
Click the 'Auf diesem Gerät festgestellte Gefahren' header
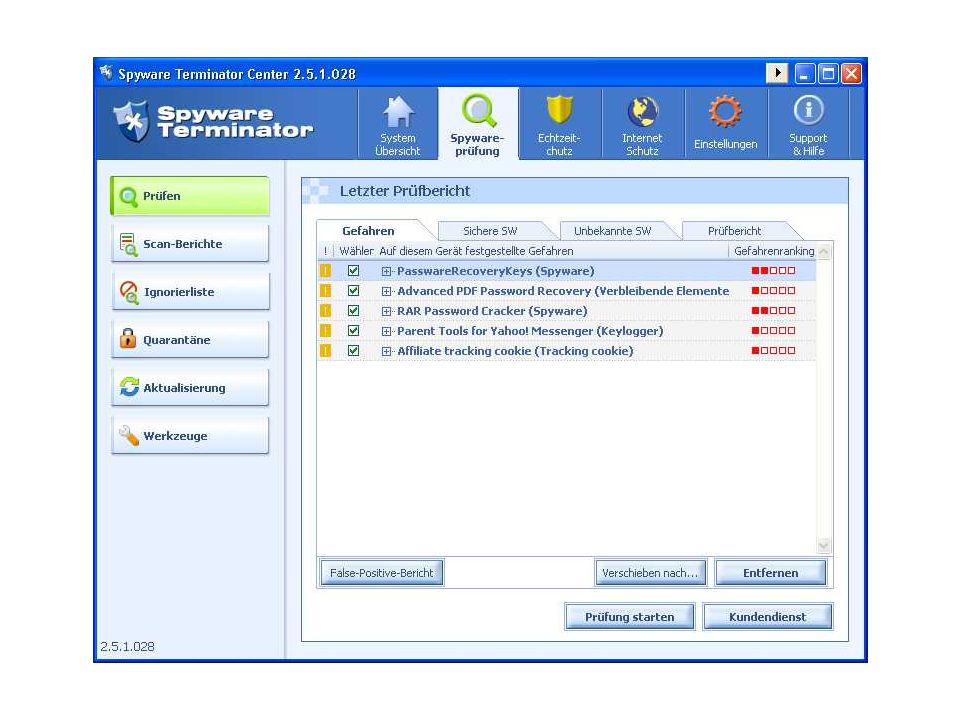tap(476, 251)
